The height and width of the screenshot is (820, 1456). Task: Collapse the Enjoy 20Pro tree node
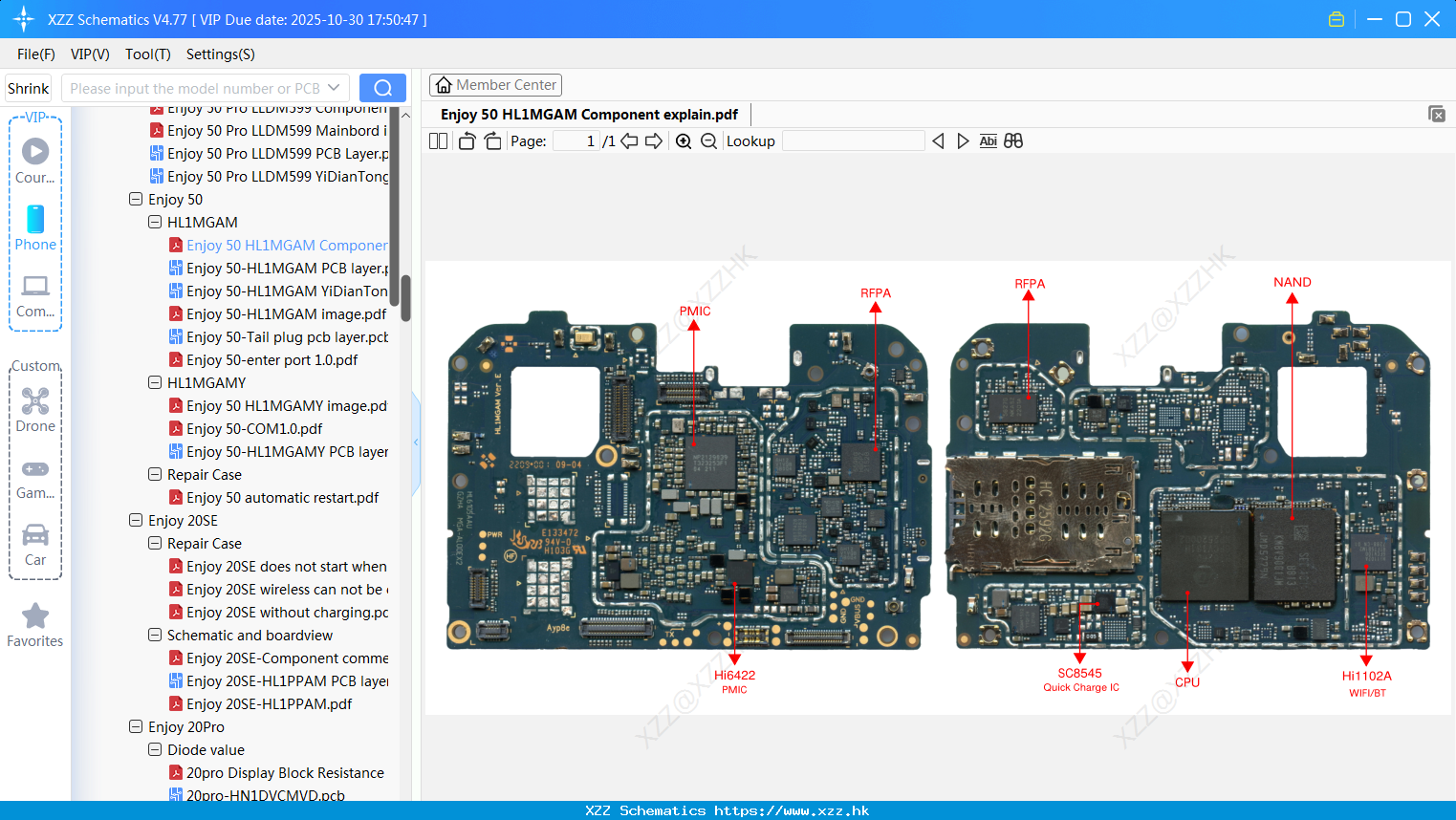pyautogui.click(x=135, y=726)
